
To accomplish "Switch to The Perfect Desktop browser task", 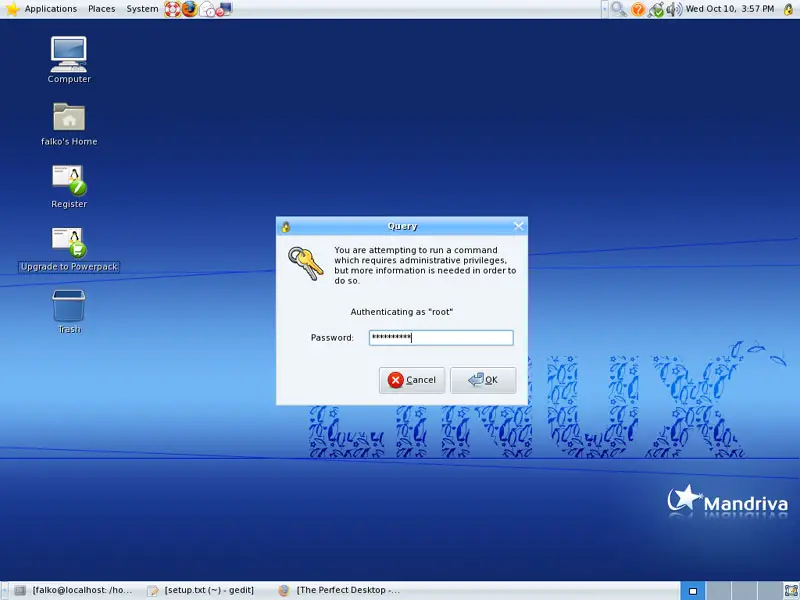I will tap(341, 590).
